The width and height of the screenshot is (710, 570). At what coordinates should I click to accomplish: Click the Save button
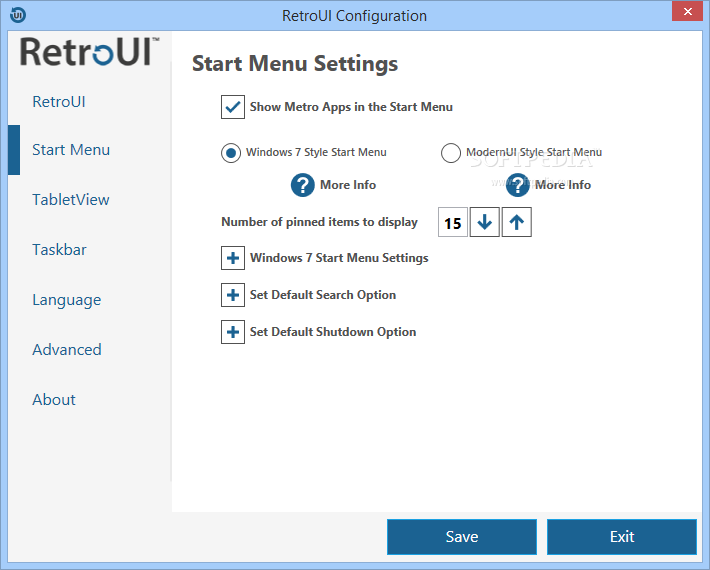pos(462,537)
